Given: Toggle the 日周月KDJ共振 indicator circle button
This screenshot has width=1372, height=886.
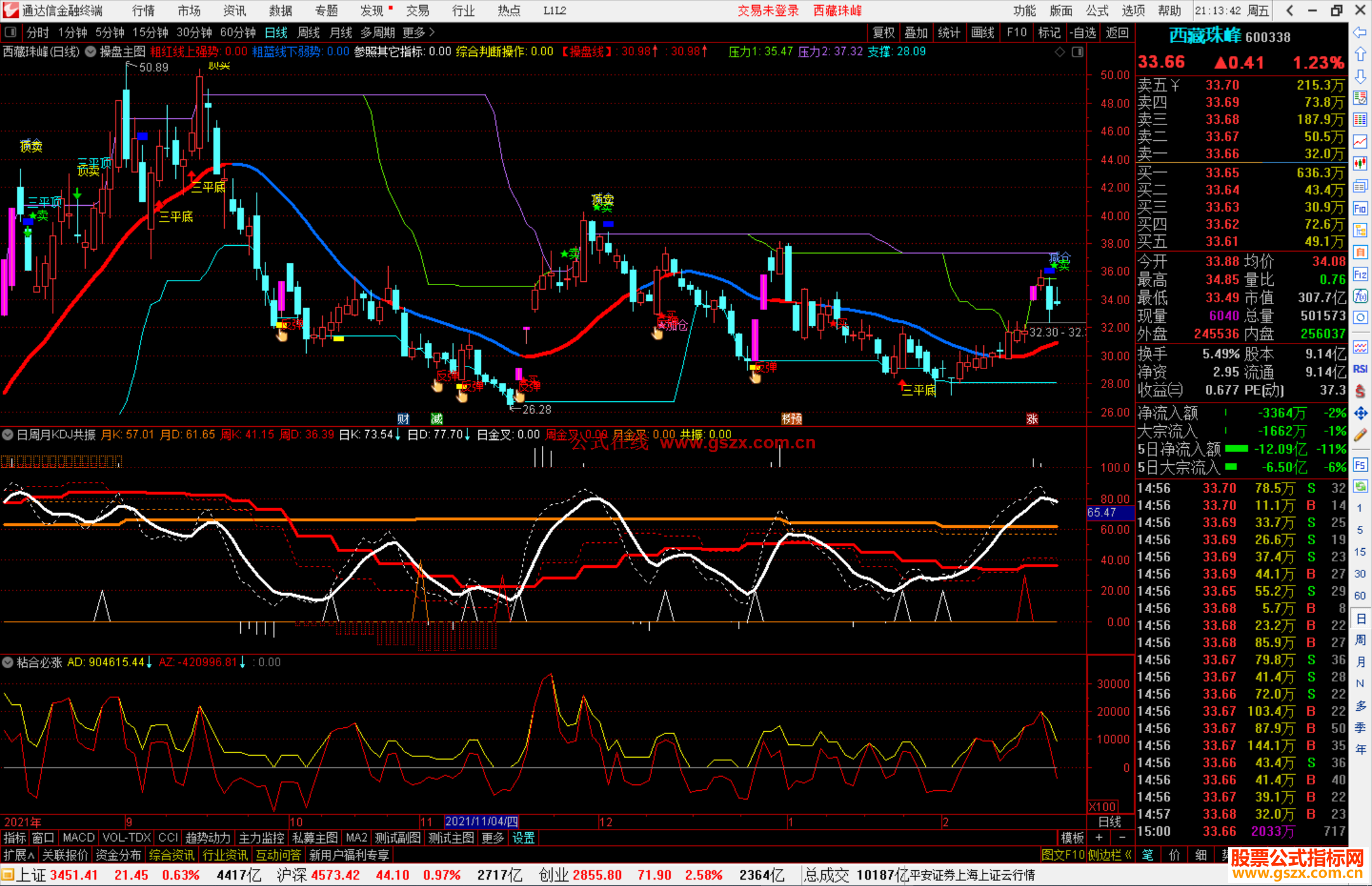Looking at the screenshot, I should coord(8,435).
